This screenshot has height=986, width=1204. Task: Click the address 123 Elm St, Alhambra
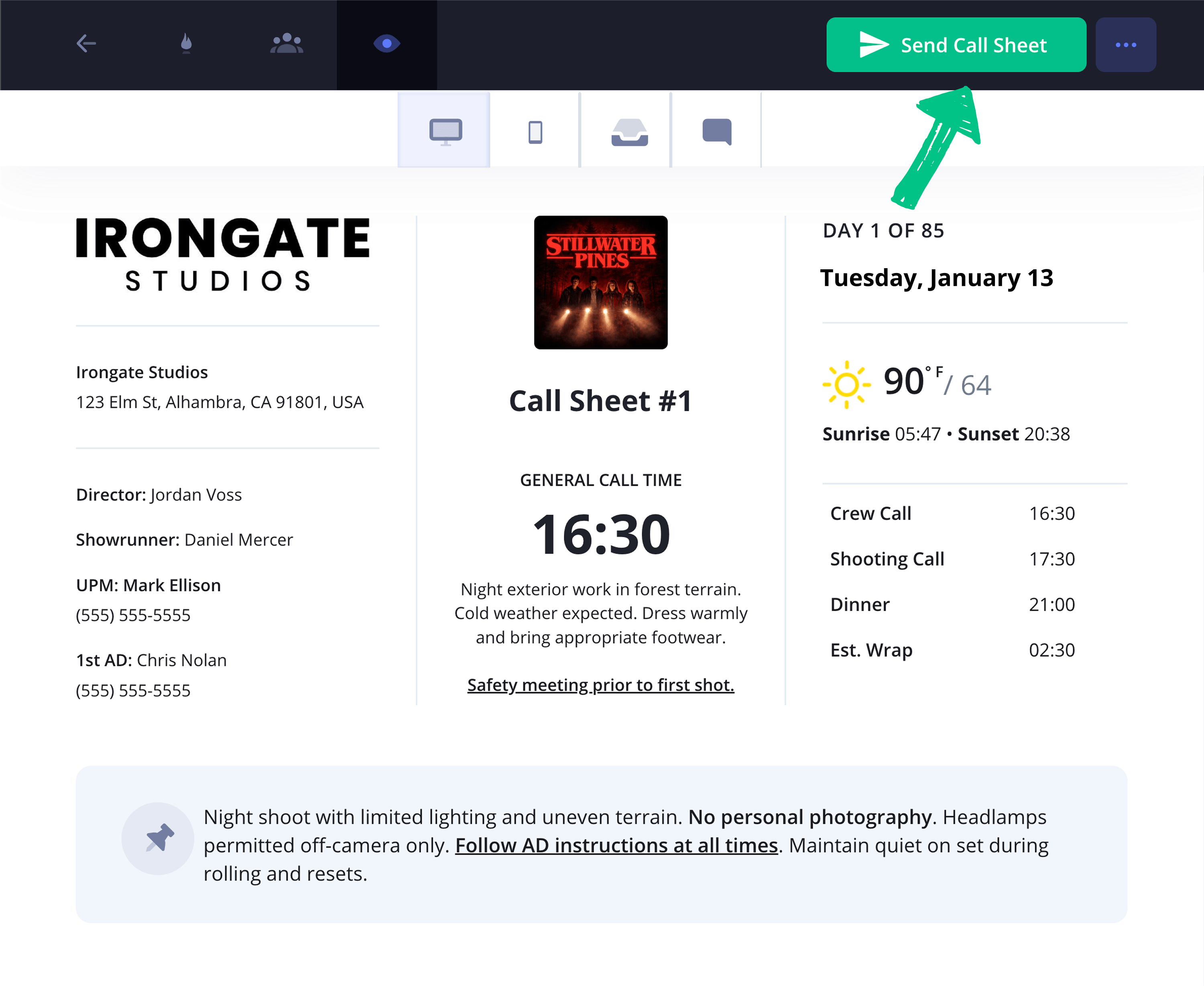[x=220, y=402]
